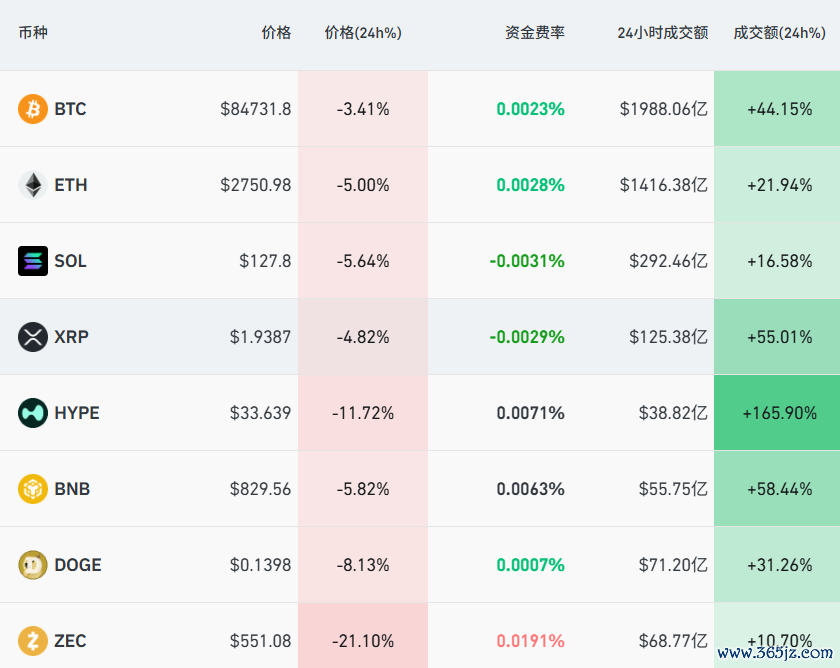Click the ZEC -21.10% price change cell
Image resolution: width=840 pixels, height=668 pixels.
pyautogui.click(x=364, y=641)
